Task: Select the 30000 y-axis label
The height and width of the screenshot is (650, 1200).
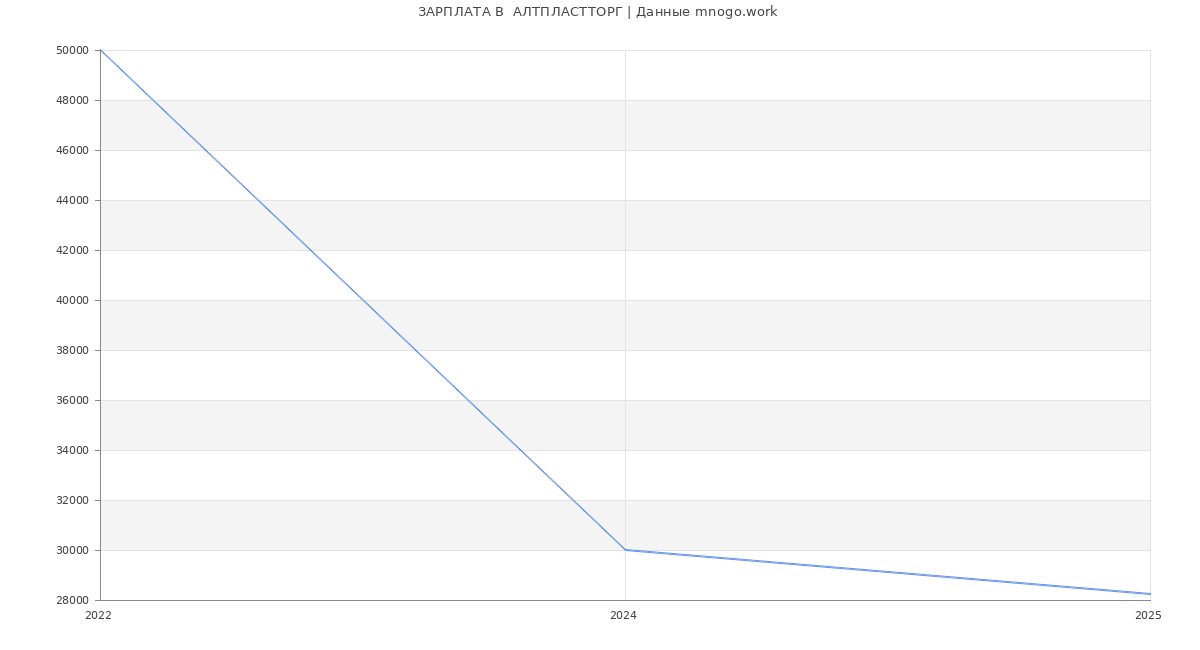Action: point(74,550)
